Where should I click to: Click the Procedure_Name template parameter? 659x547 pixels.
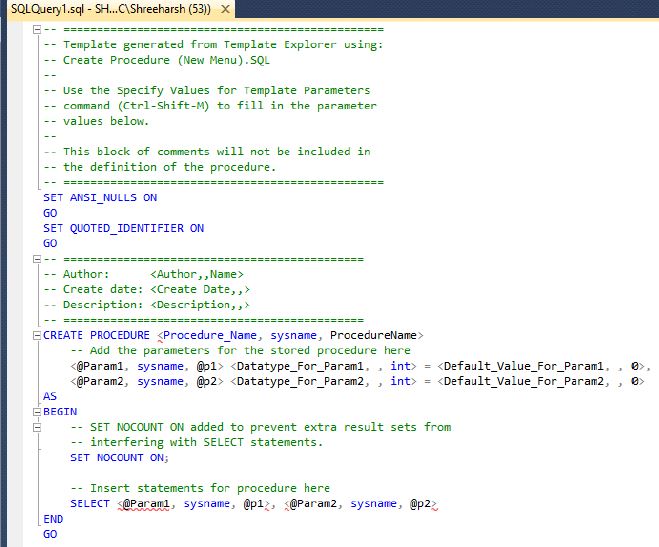coord(210,335)
